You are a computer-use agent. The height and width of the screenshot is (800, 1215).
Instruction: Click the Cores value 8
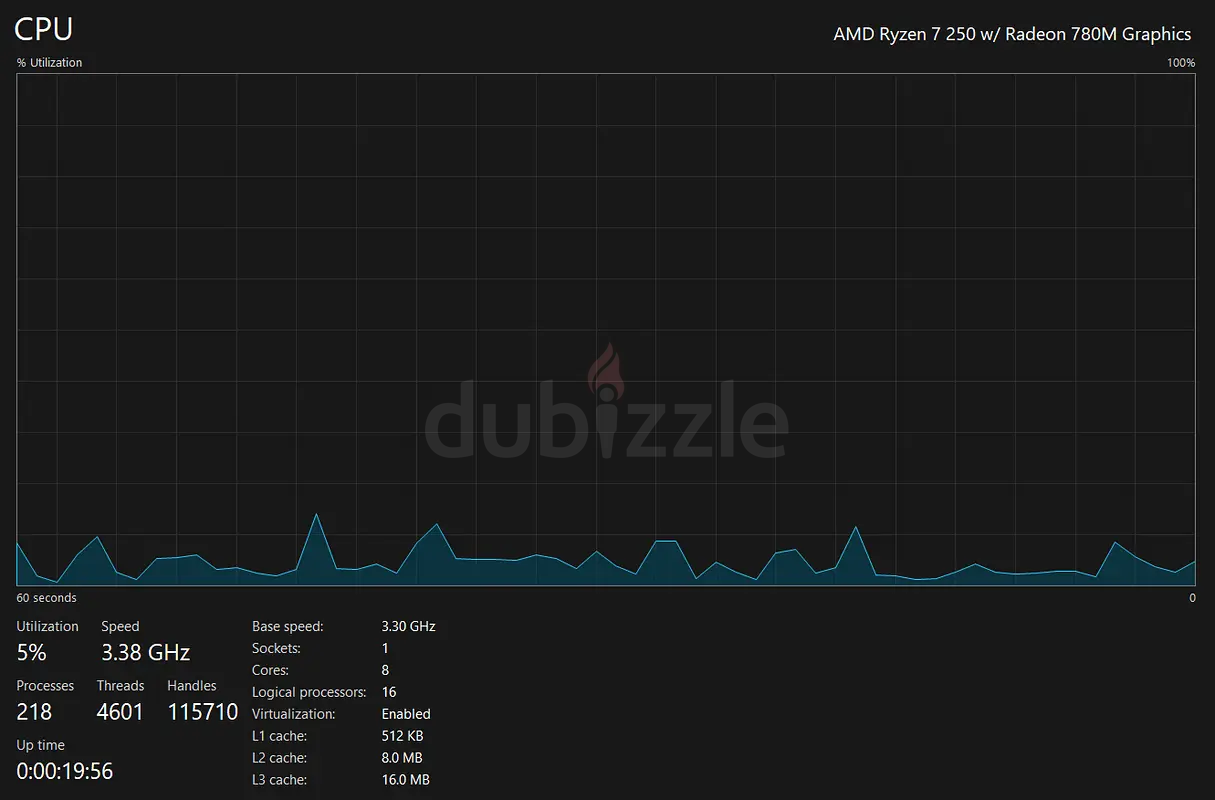point(385,670)
